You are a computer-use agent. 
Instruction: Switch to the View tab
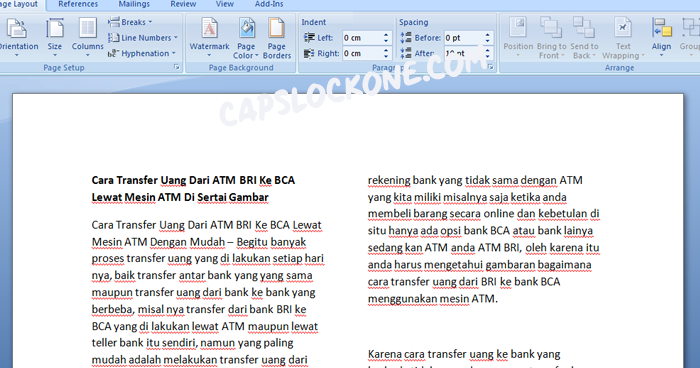click(225, 4)
